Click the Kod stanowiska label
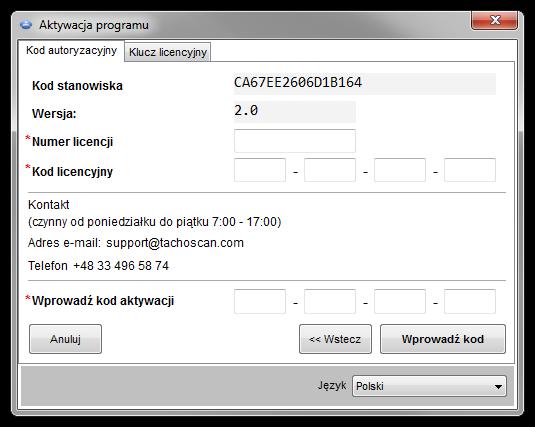535x427 pixels. click(77, 86)
